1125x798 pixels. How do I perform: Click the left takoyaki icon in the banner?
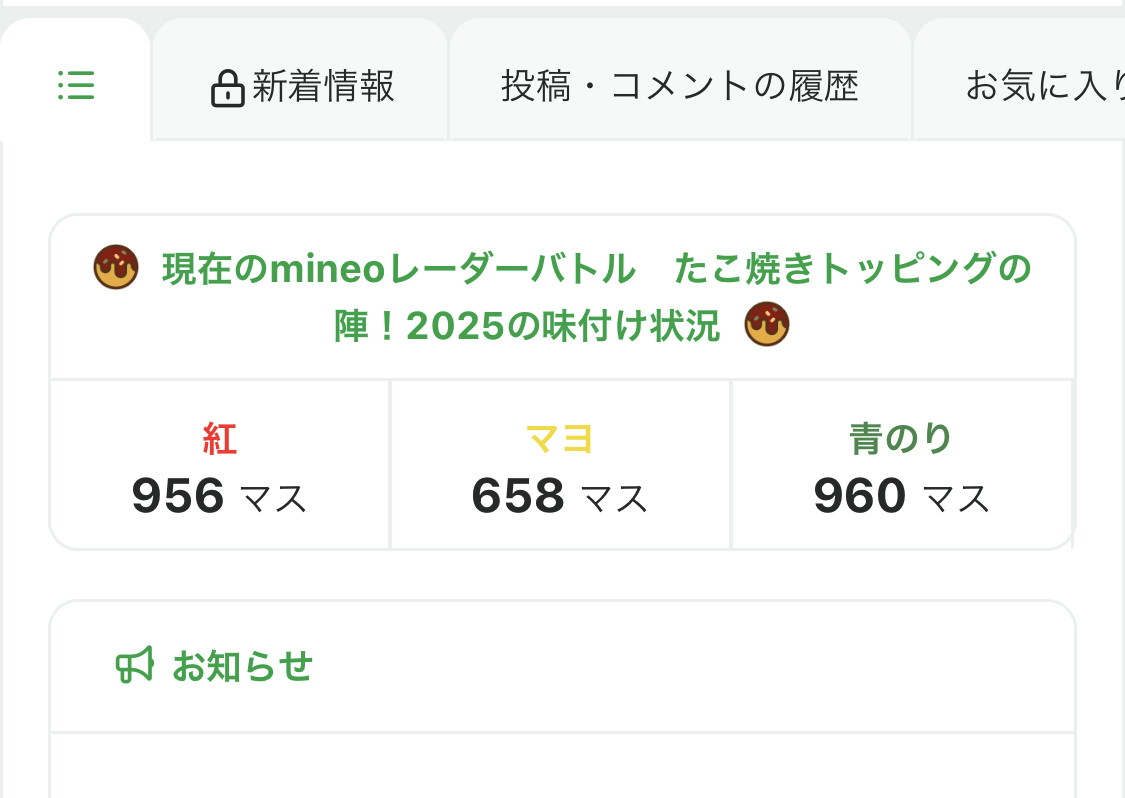tap(116, 269)
